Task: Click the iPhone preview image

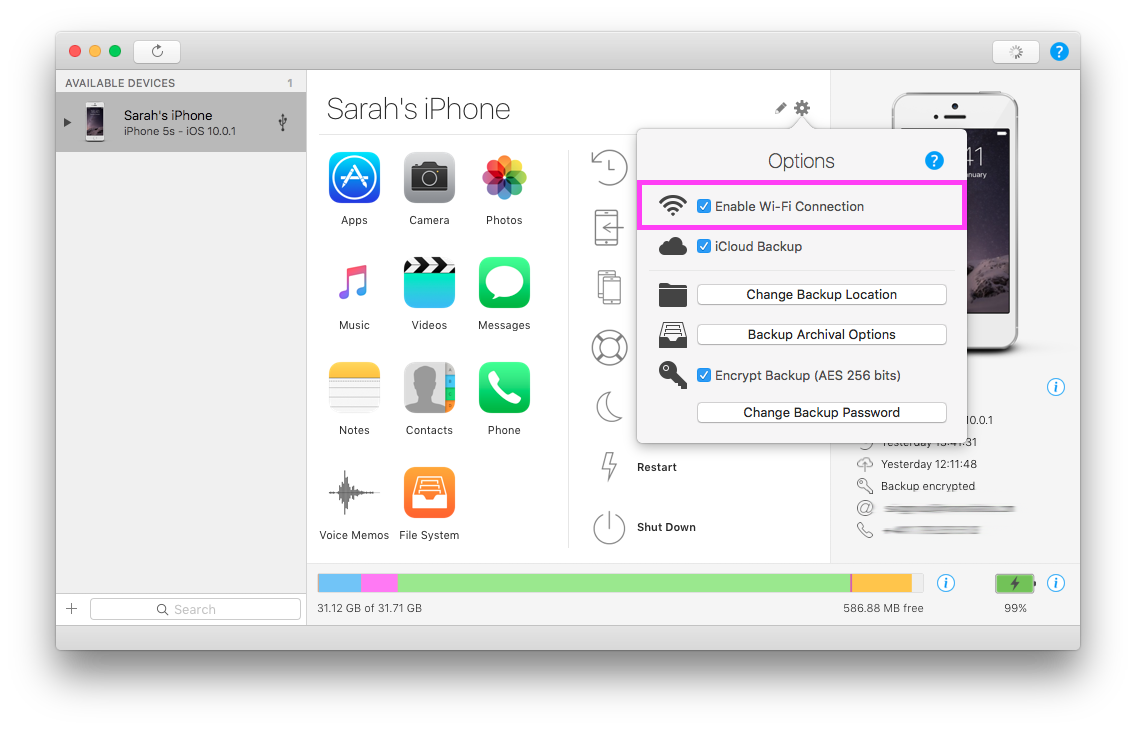Action: pyautogui.click(x=991, y=221)
